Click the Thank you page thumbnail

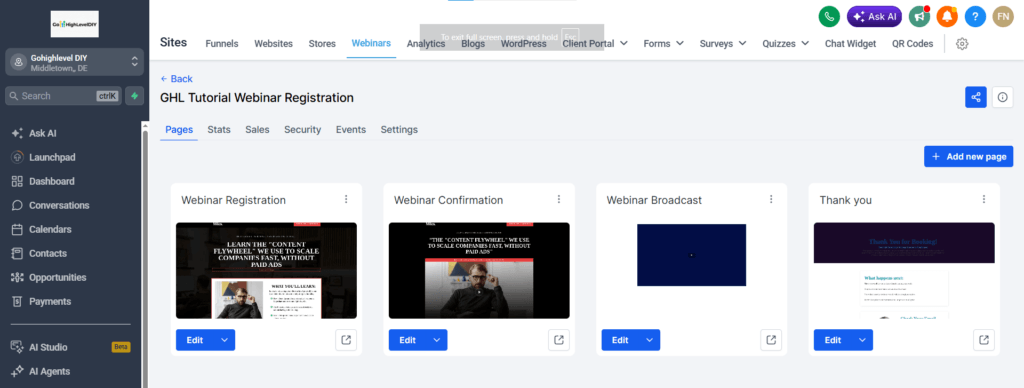(904, 270)
